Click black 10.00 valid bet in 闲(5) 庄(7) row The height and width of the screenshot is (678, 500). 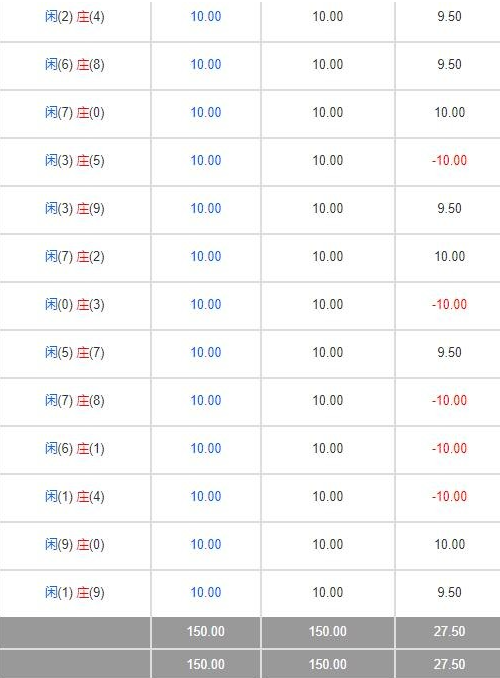click(328, 352)
